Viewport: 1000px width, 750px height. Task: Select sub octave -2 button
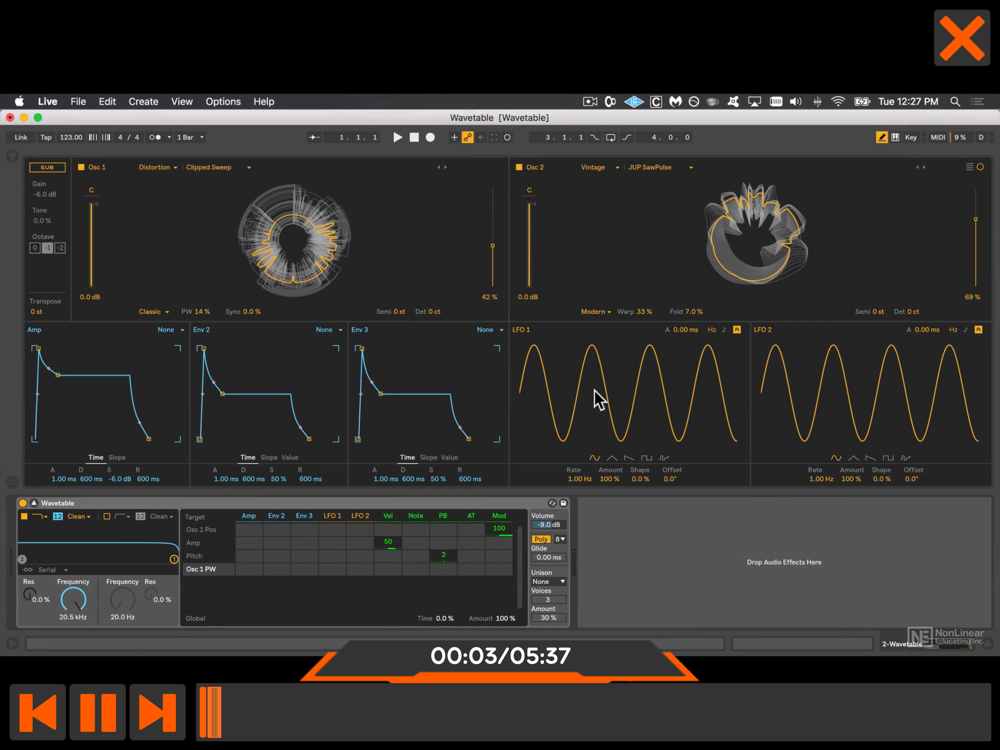pyautogui.click(x=60, y=248)
